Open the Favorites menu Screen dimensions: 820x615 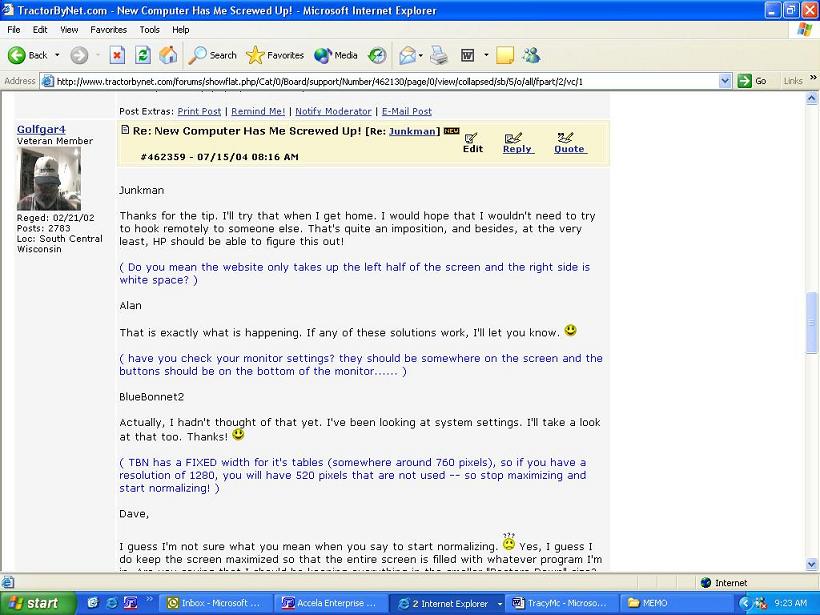108,30
